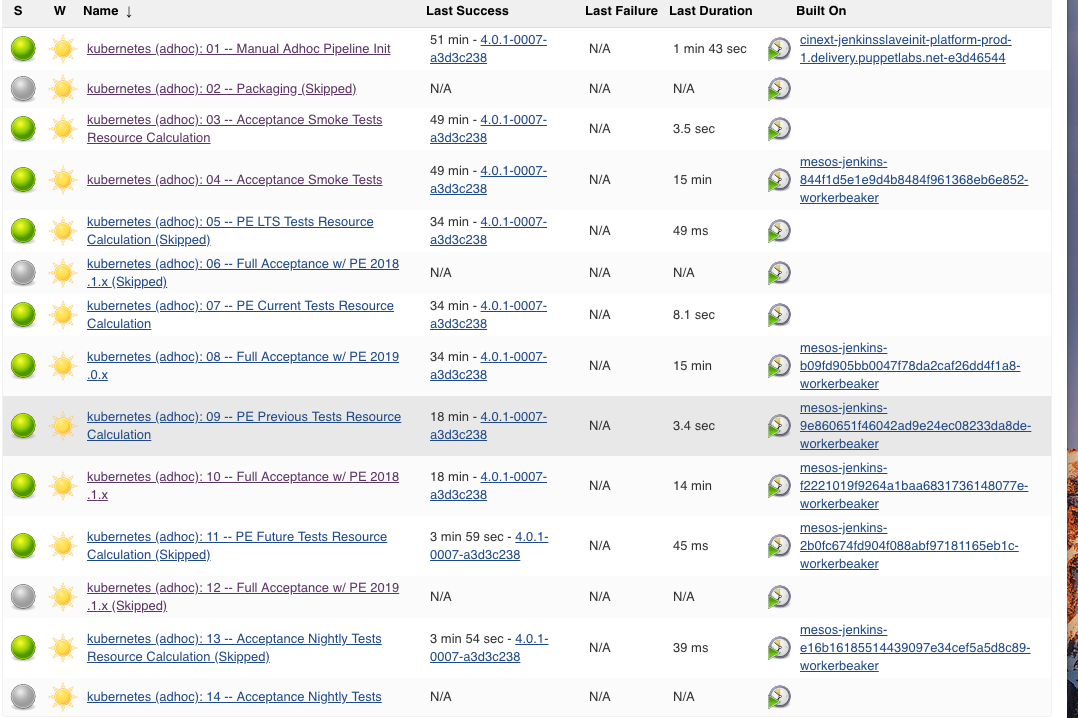Image resolution: width=1078 pixels, height=718 pixels.
Task: Open job 12 Full Acceptance PE 2019.1.x (Skipped)
Action: (243, 596)
